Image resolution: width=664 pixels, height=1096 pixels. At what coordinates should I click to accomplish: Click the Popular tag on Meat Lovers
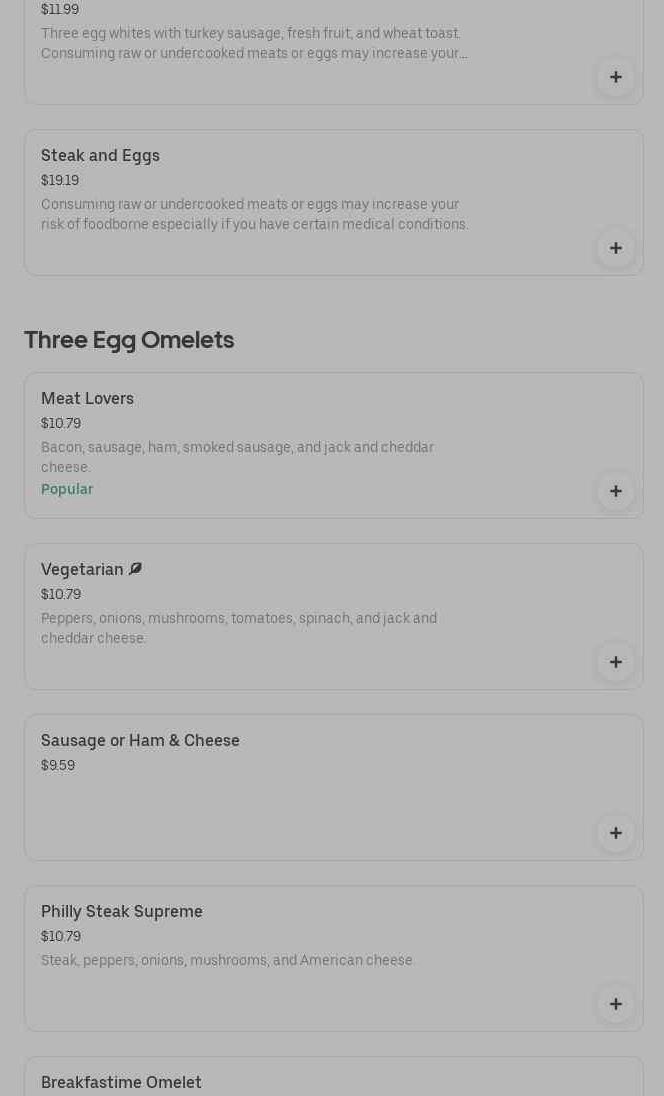click(x=67, y=489)
